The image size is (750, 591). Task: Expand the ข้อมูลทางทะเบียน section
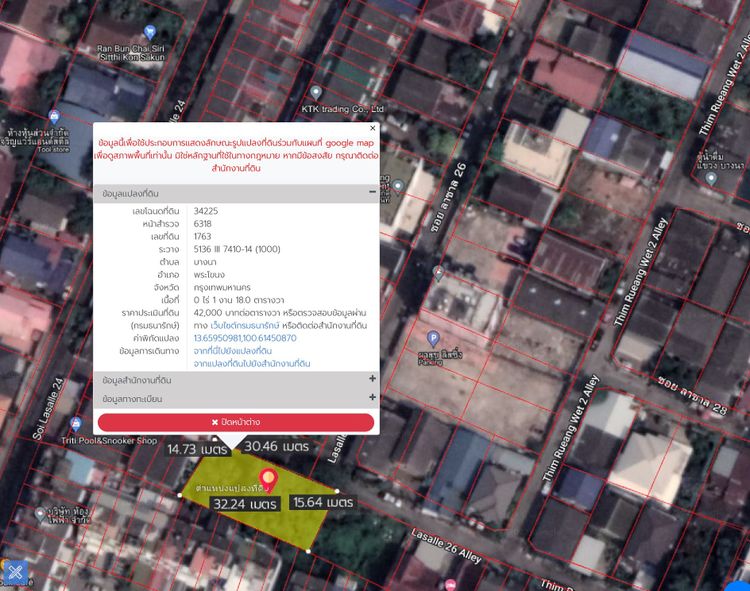372,398
